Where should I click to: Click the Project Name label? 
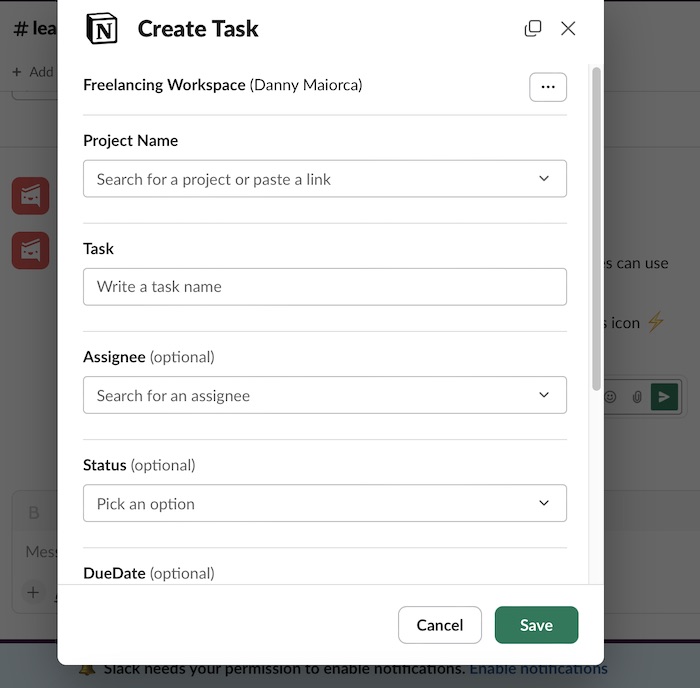coord(130,141)
